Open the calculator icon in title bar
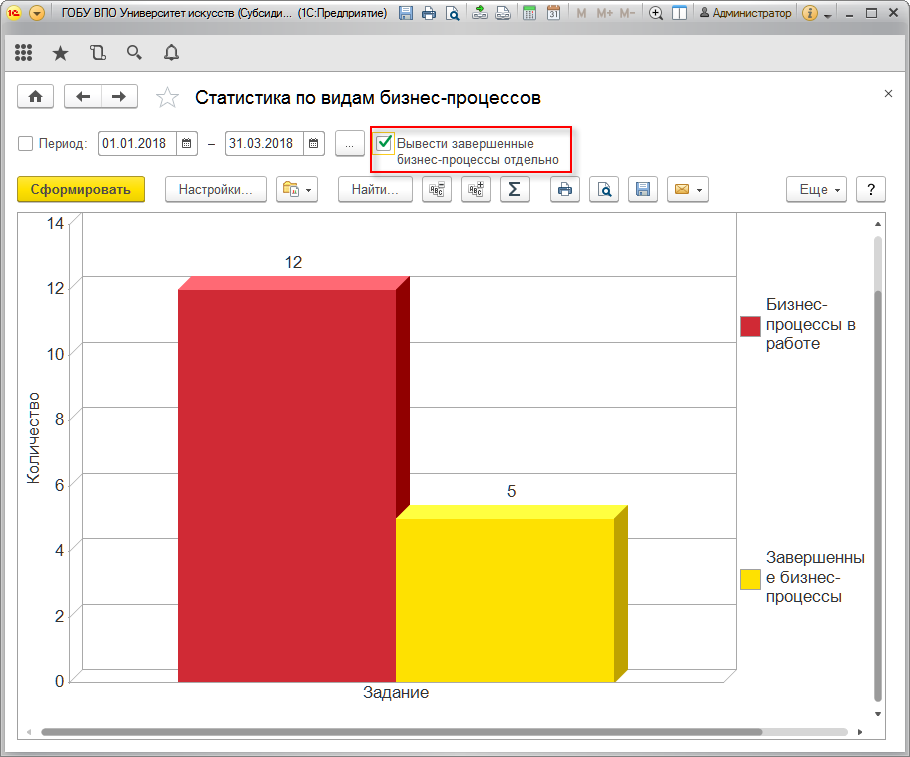The height and width of the screenshot is (757, 910). pyautogui.click(x=529, y=13)
